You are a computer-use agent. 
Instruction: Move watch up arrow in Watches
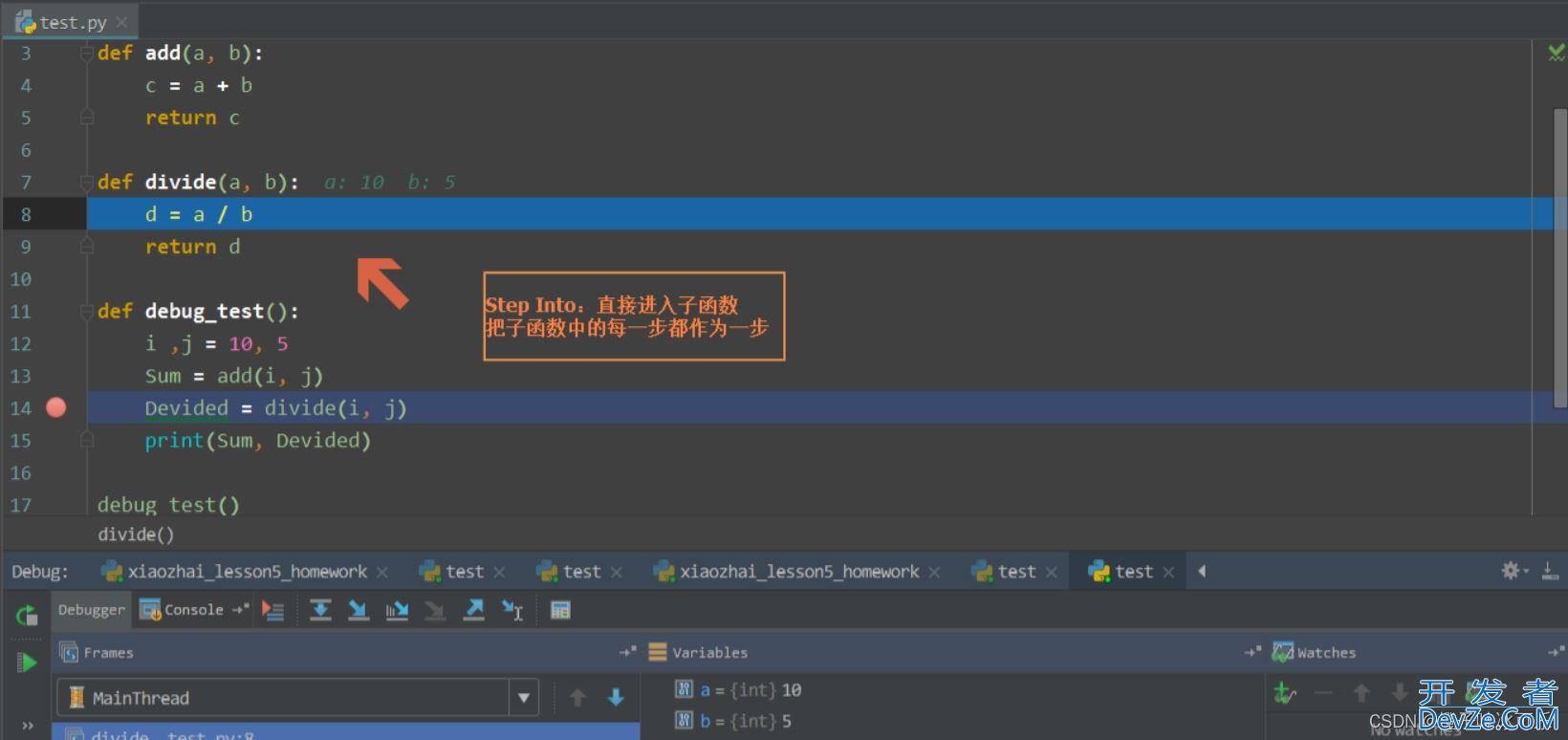pyautogui.click(x=1361, y=692)
